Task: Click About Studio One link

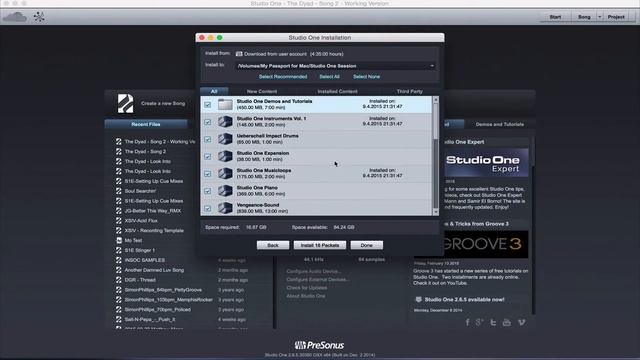Action: click(306, 296)
